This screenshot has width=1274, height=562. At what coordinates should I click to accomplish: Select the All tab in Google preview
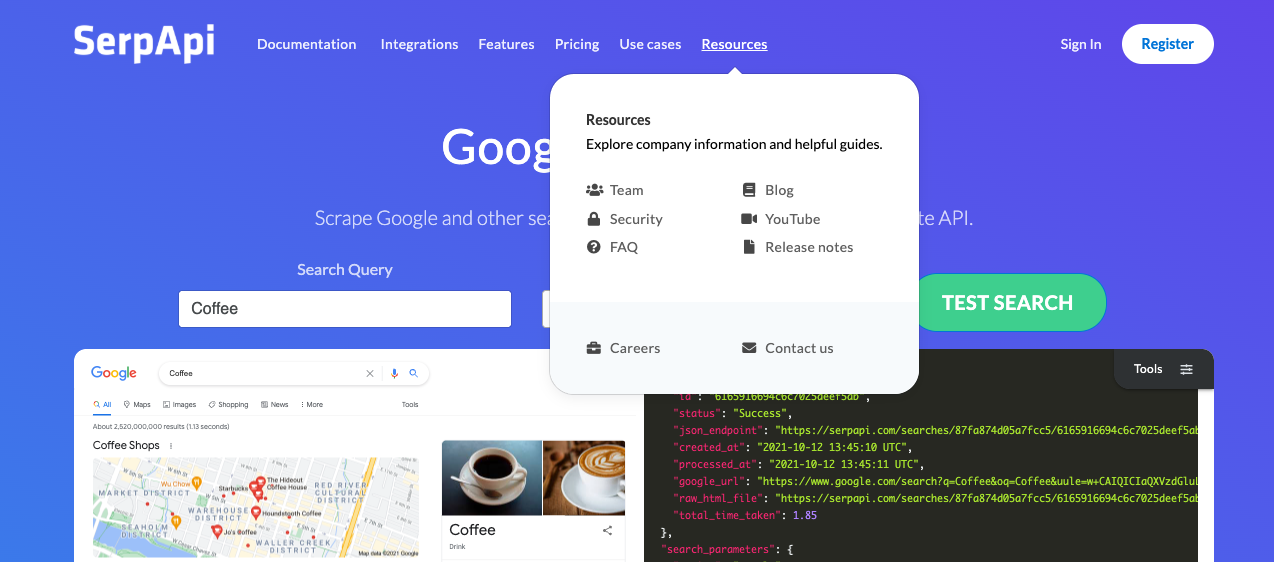pyautogui.click(x=102, y=405)
